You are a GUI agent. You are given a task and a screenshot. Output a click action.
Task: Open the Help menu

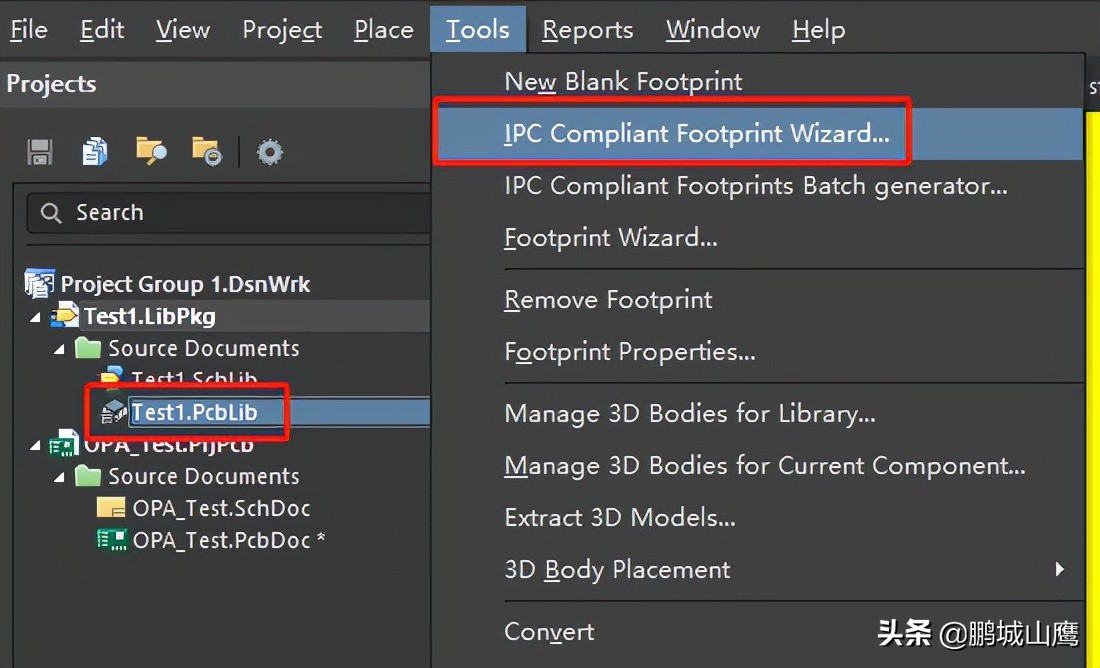[819, 29]
